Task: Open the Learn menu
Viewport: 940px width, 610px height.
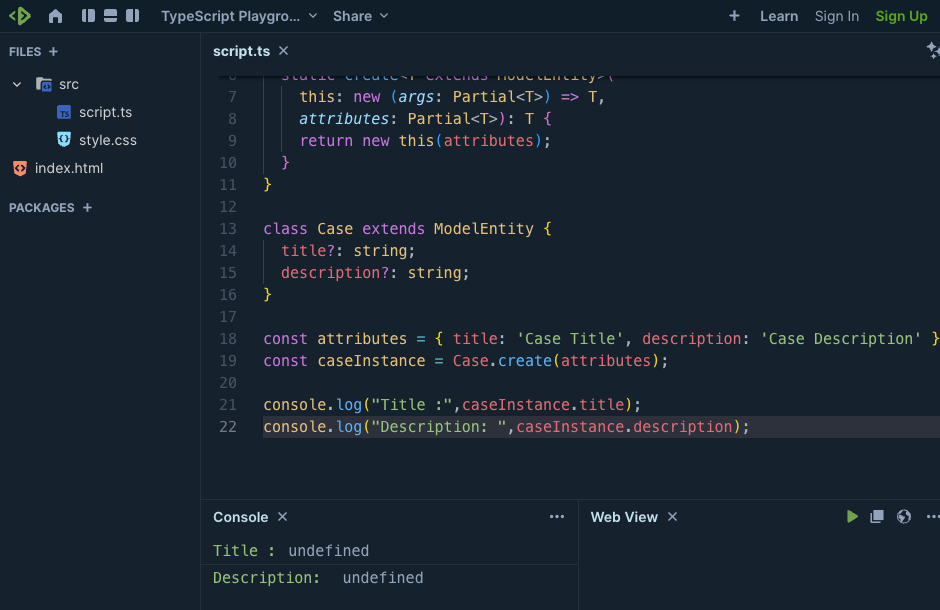Action: tap(779, 16)
